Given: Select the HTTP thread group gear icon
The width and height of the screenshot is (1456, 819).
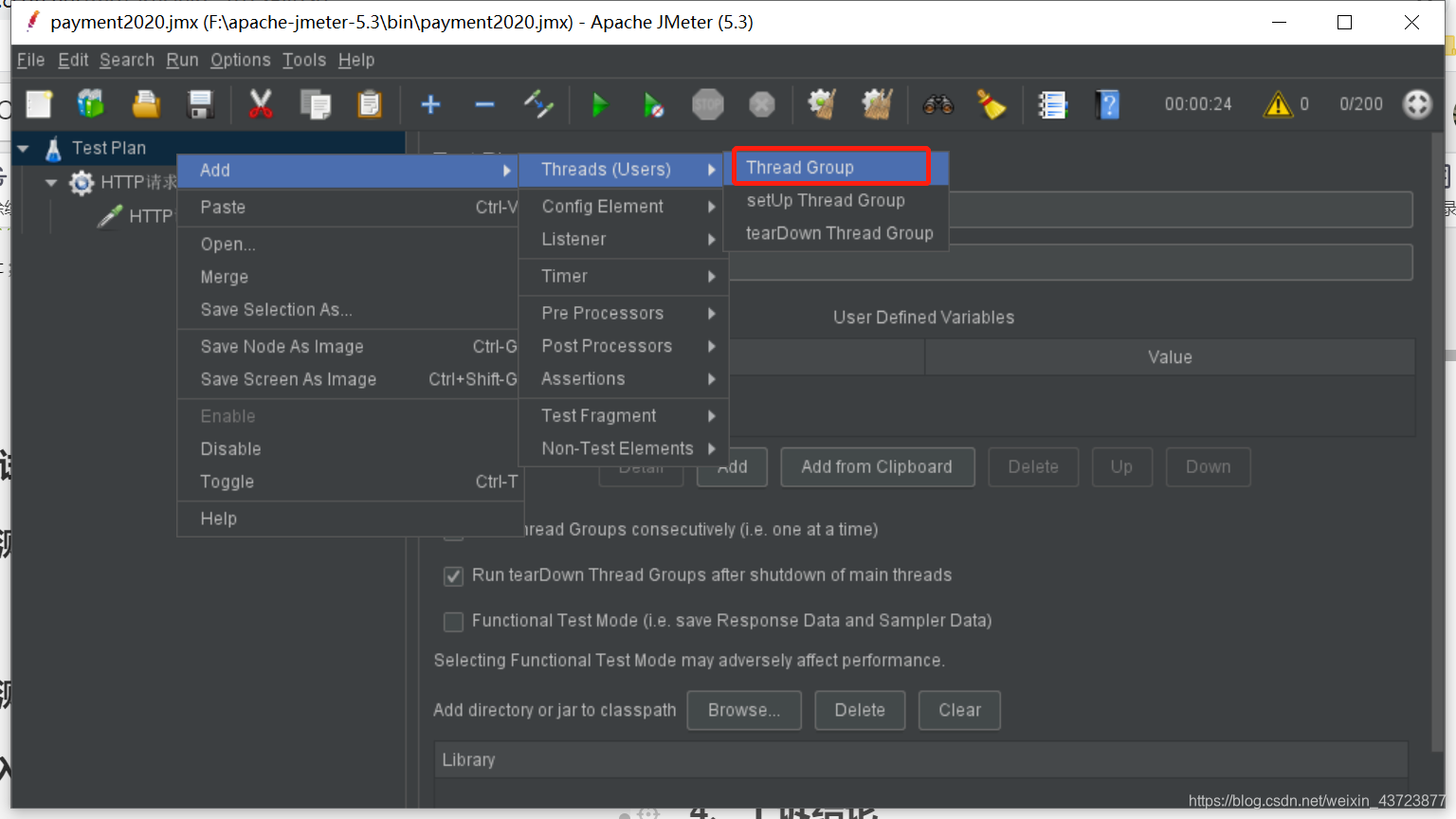Looking at the screenshot, I should pos(82,182).
